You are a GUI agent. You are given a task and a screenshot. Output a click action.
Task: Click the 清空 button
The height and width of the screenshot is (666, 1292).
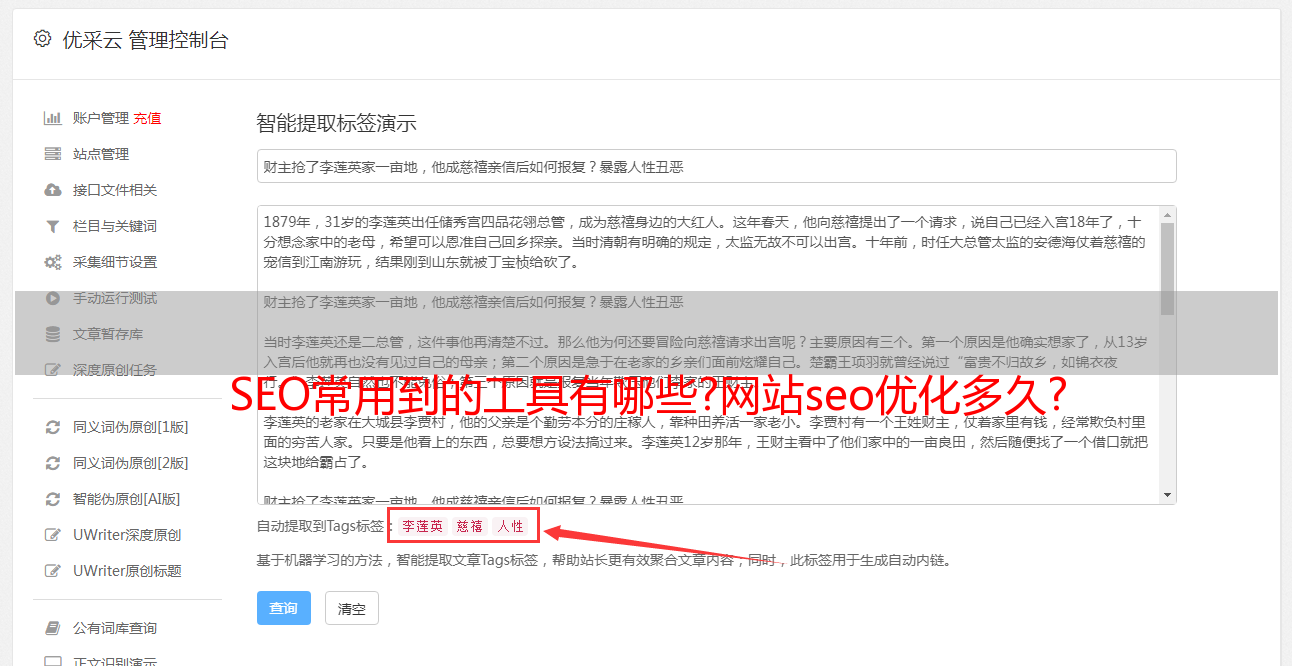point(352,608)
